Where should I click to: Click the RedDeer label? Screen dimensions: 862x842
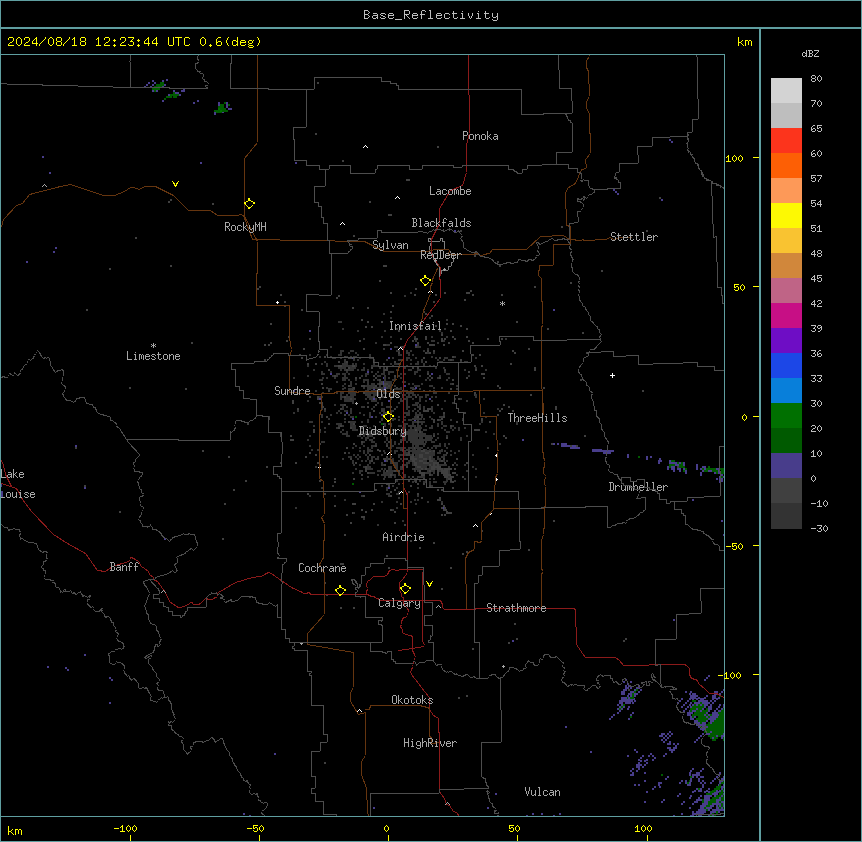(x=440, y=255)
